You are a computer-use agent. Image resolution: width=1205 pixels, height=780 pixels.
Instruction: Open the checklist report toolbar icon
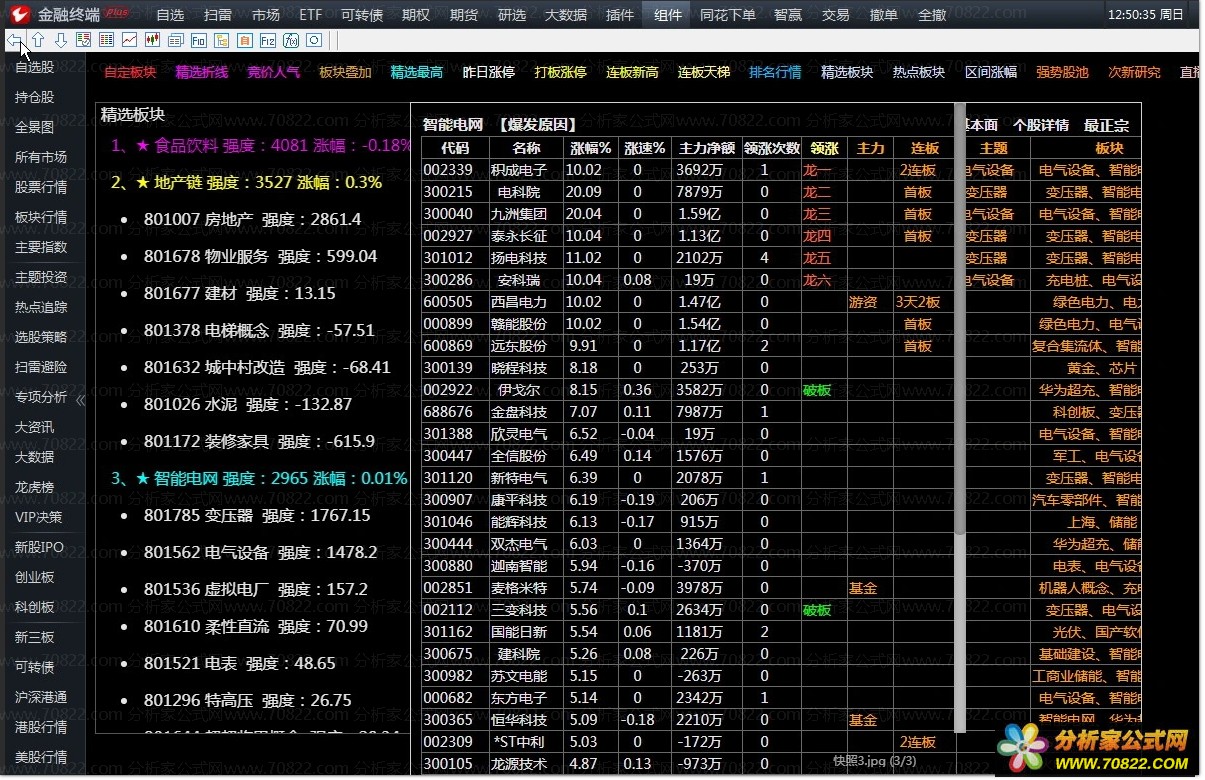pos(83,40)
